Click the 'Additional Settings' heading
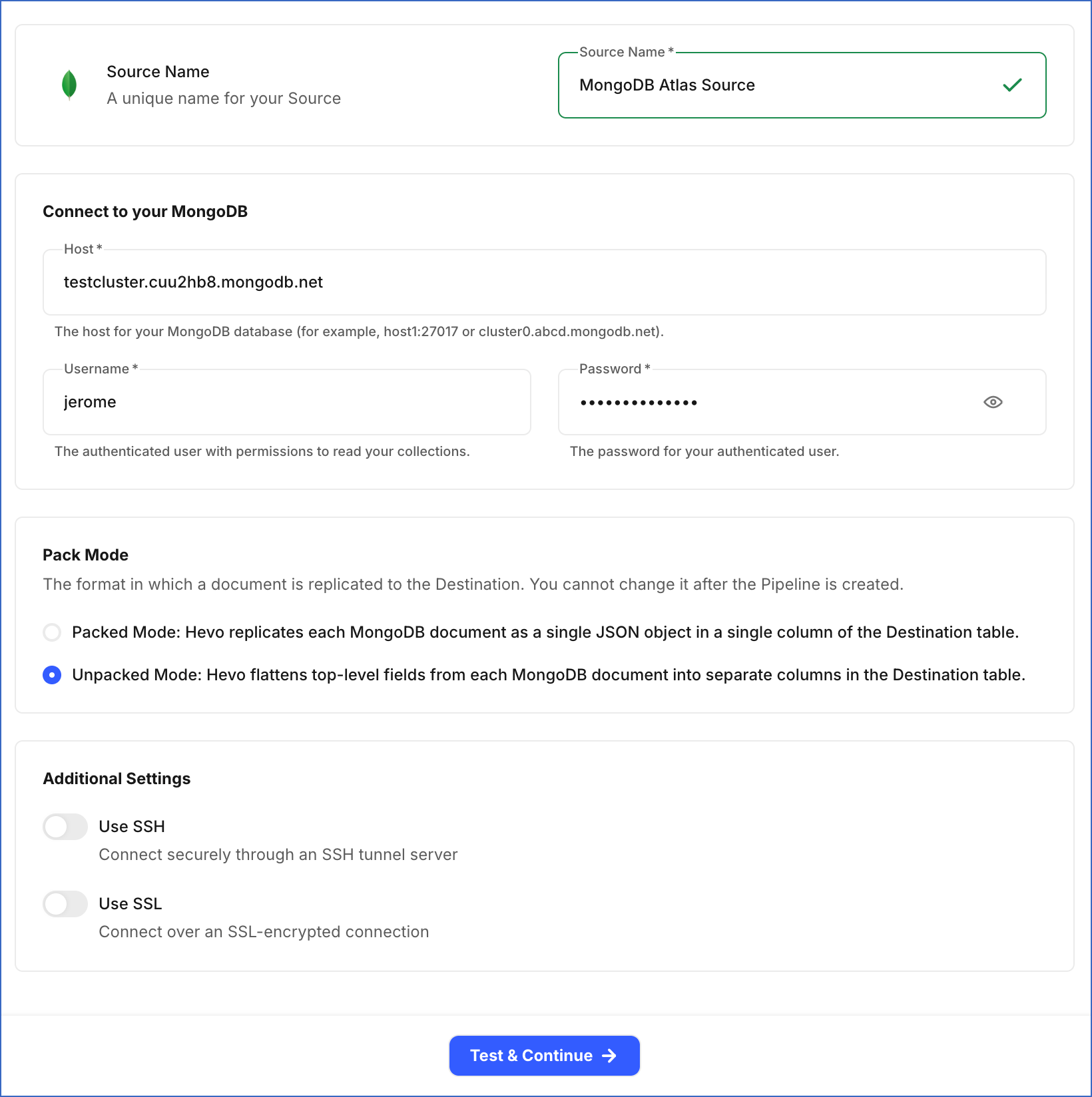The width and height of the screenshot is (1092, 1097). 117,779
